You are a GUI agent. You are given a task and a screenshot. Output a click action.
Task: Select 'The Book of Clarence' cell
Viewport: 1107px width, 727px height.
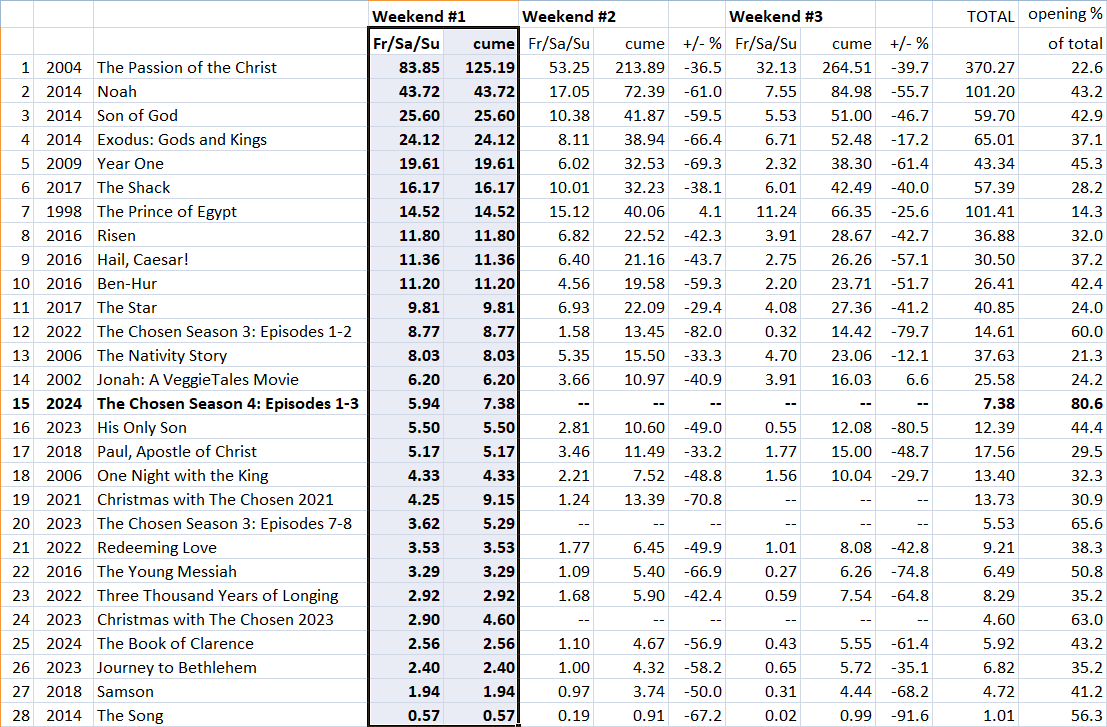coord(230,644)
